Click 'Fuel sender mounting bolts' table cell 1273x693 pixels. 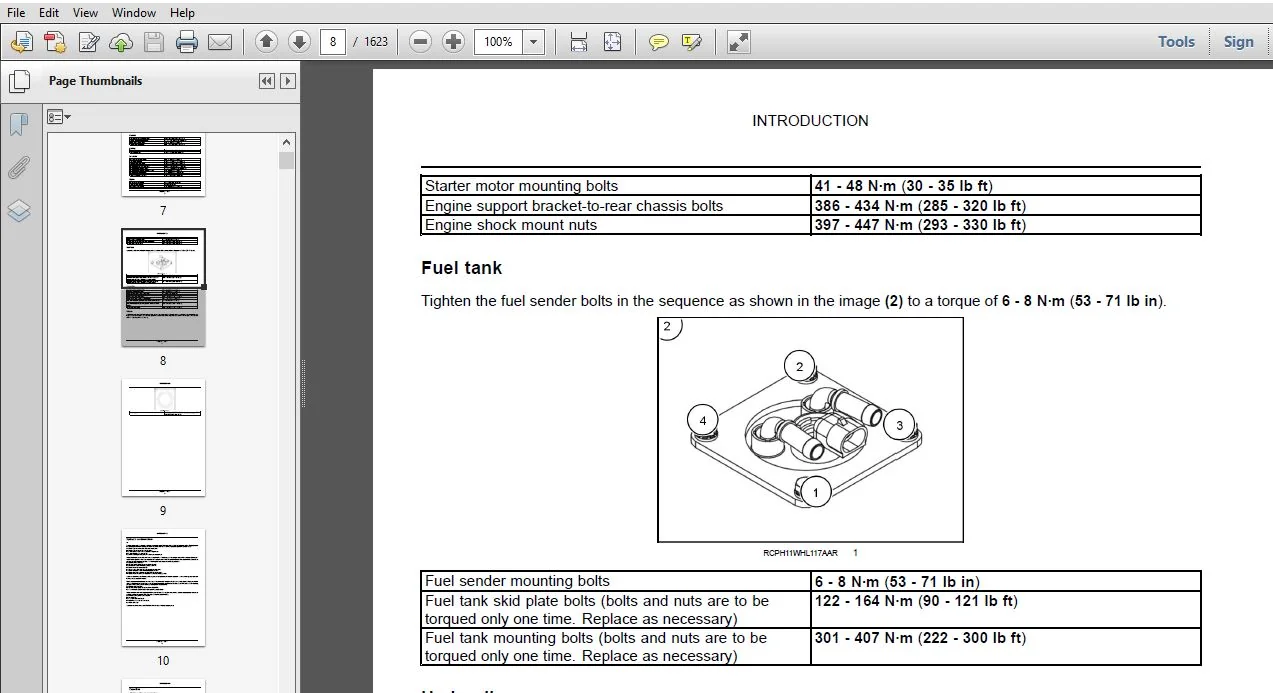(616, 581)
